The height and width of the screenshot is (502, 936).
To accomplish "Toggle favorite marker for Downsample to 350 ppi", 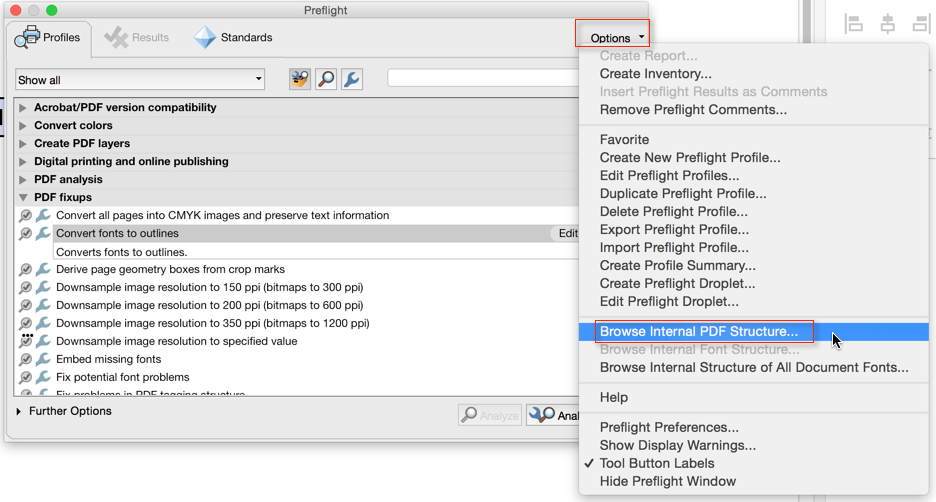I will point(26,323).
